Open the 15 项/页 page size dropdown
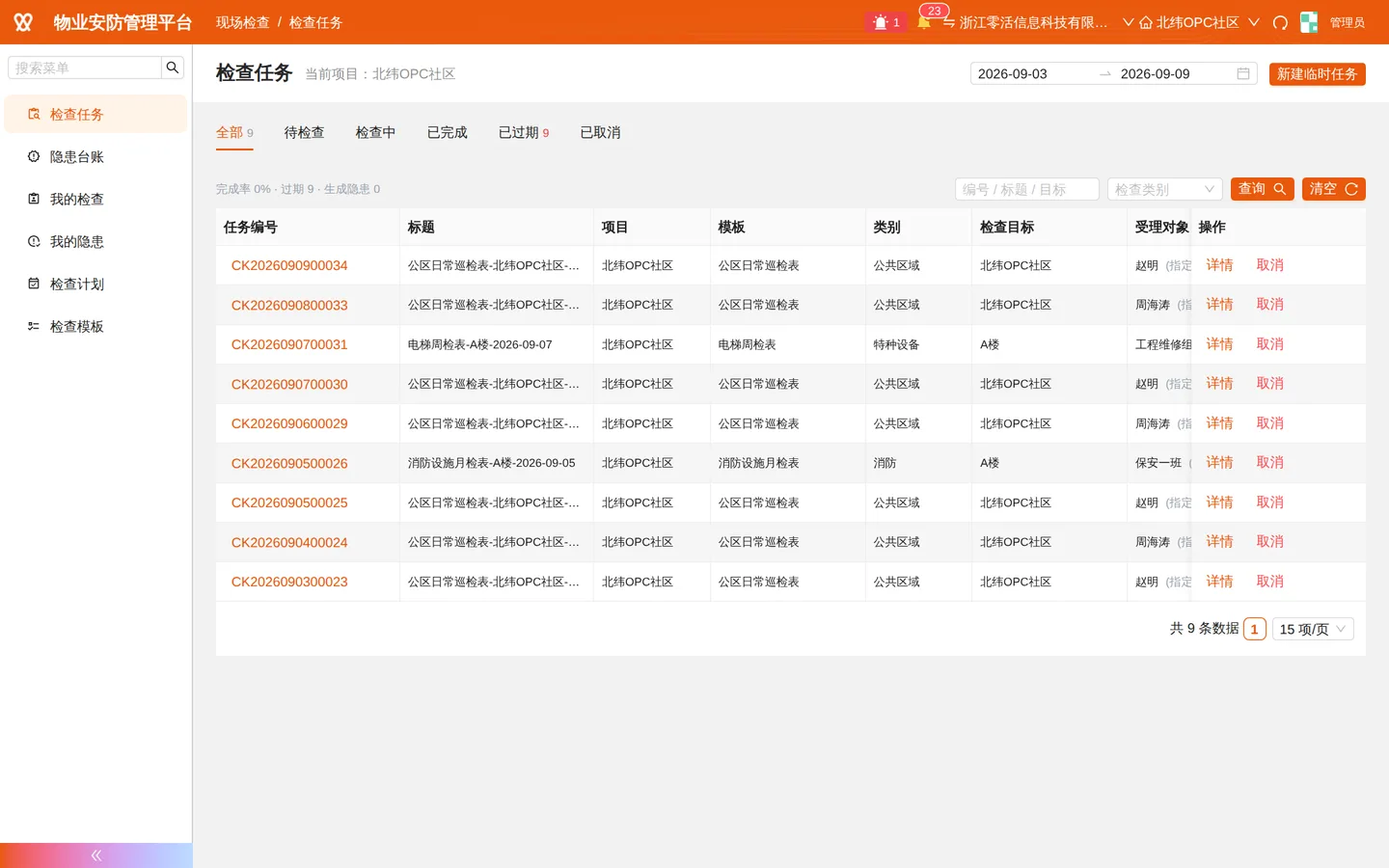1389x868 pixels. click(1314, 629)
